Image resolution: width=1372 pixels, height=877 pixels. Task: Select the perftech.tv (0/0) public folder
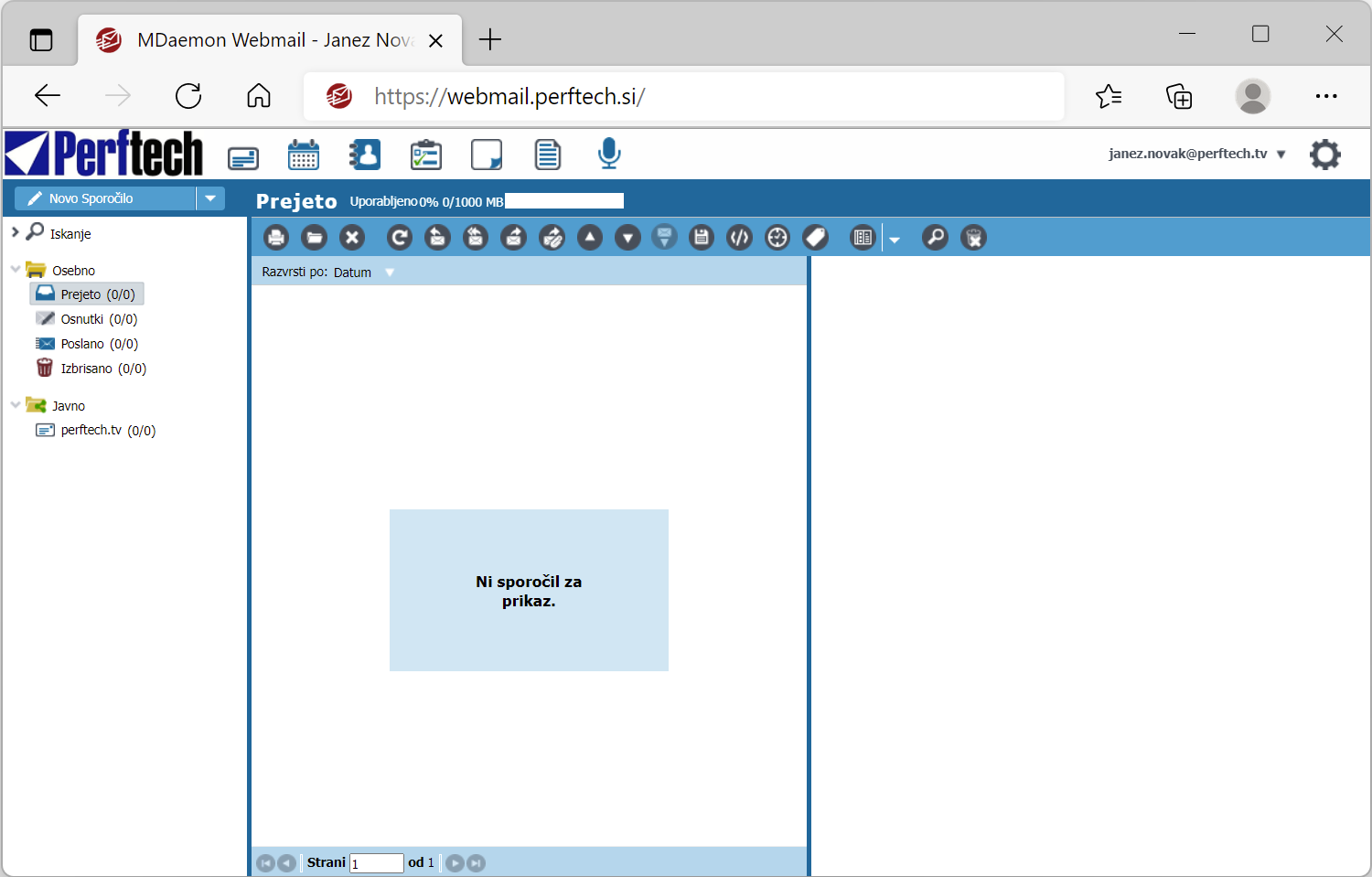(95, 430)
